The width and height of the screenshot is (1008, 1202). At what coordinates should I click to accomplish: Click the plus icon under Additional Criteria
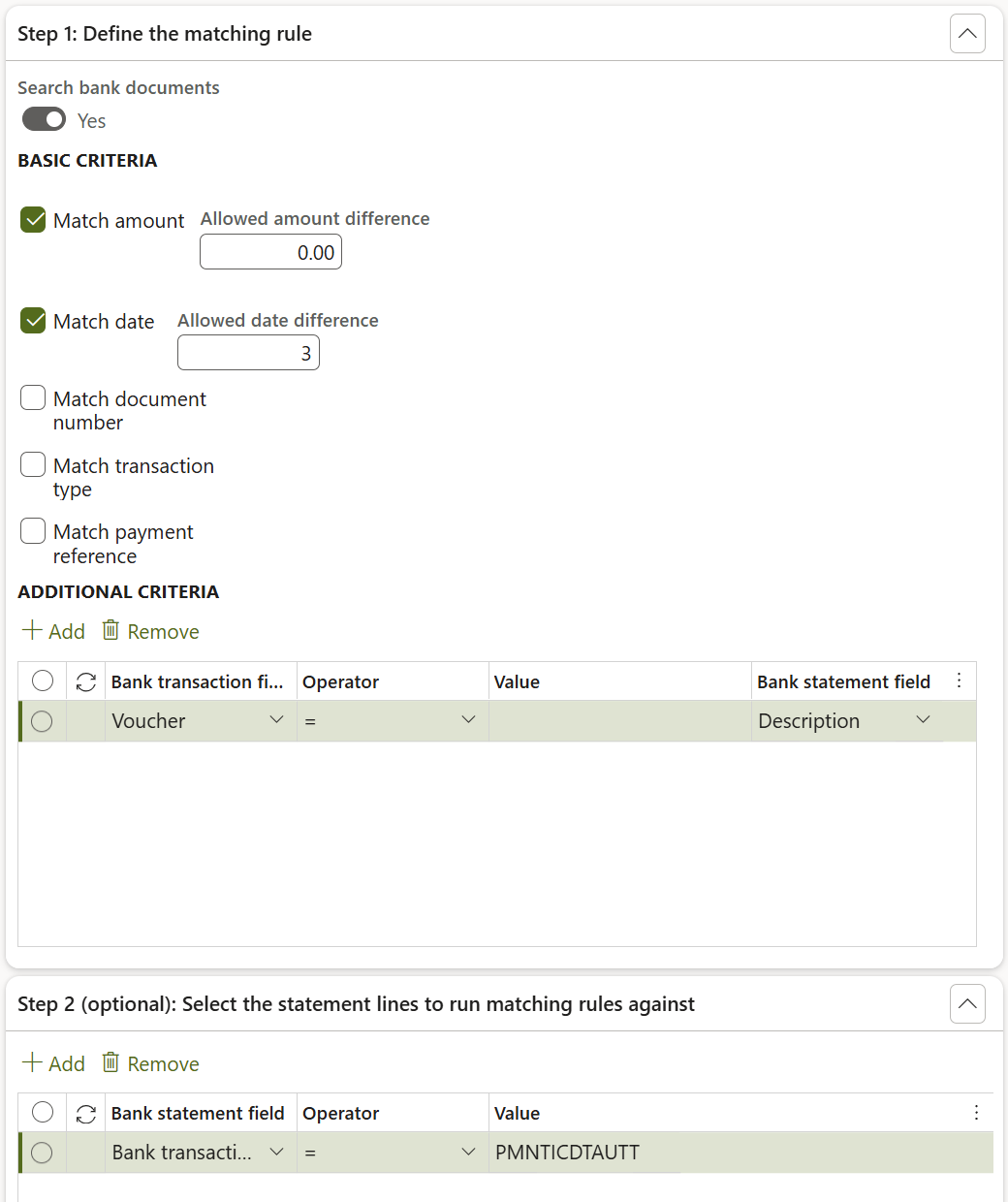(x=32, y=630)
